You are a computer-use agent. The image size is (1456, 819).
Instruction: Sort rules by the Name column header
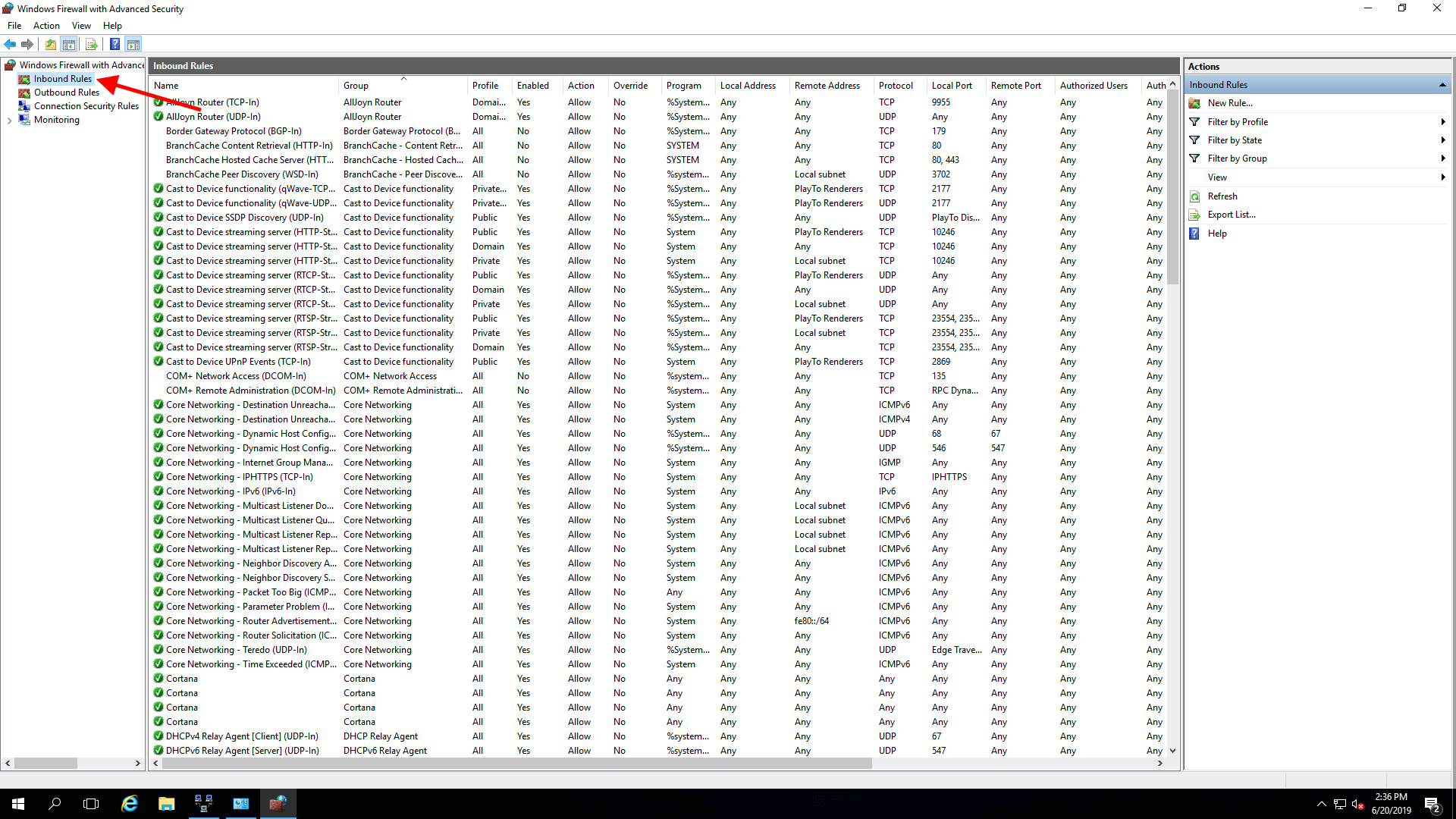tap(243, 86)
